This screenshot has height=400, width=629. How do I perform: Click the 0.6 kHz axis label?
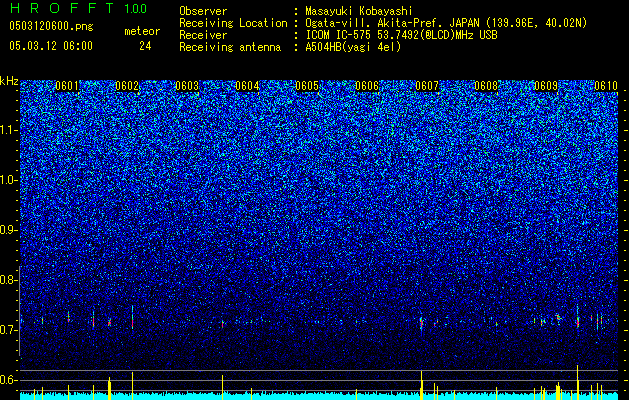pyautogui.click(x=8, y=380)
